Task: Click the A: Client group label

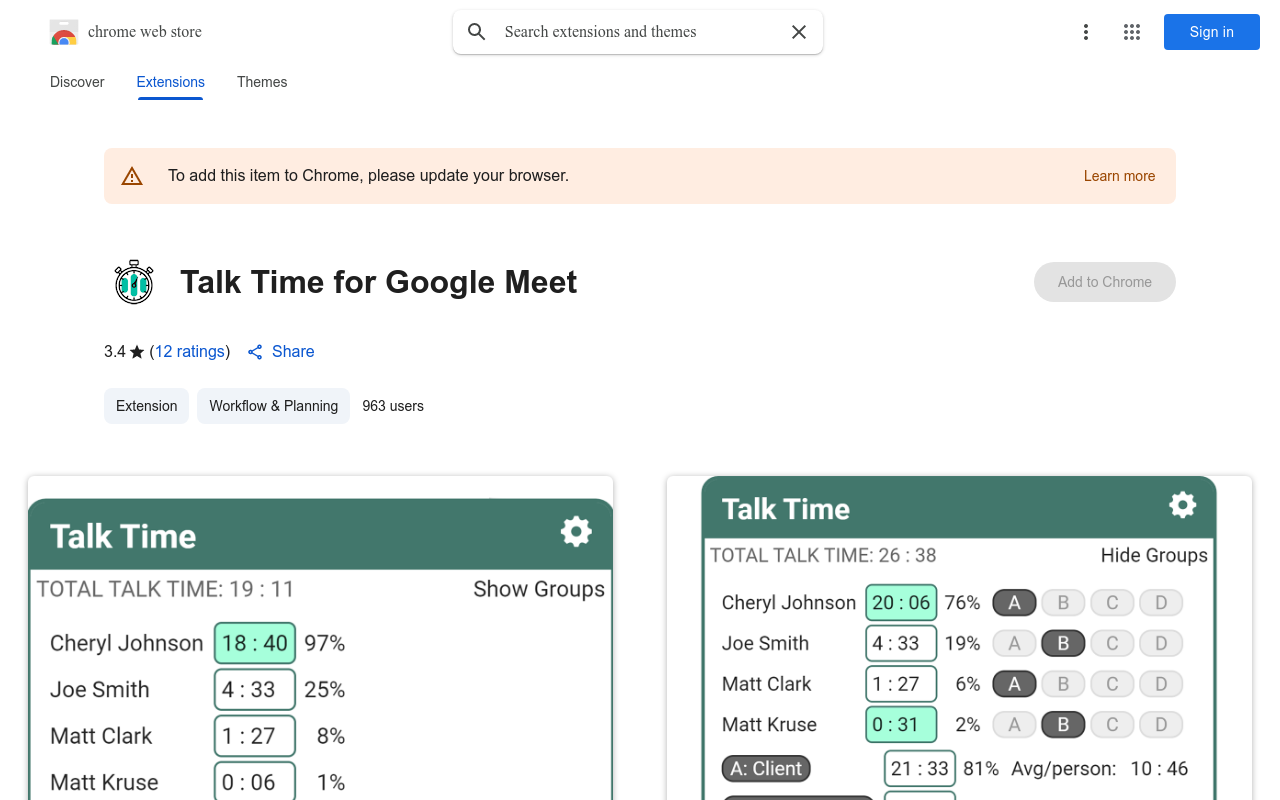Action: coord(766,769)
